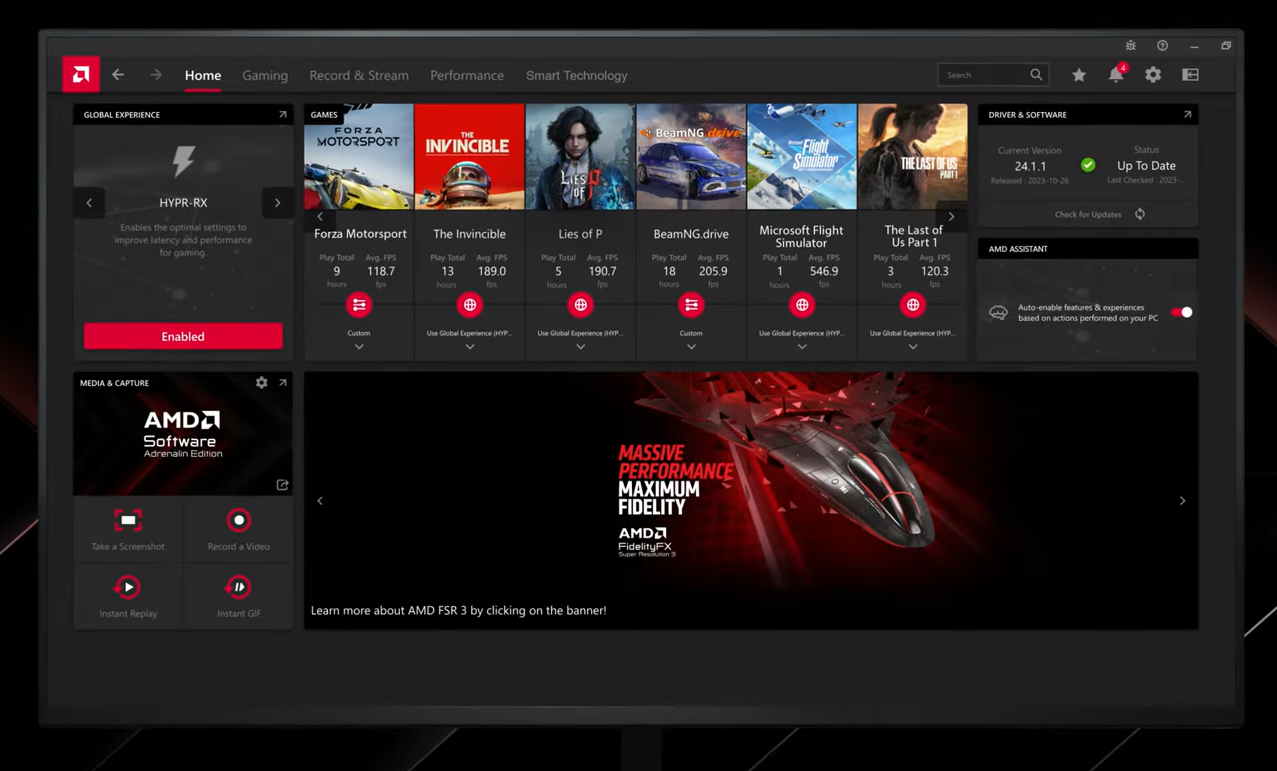Click the bug report icon
The height and width of the screenshot is (771, 1277).
pos(1131,46)
